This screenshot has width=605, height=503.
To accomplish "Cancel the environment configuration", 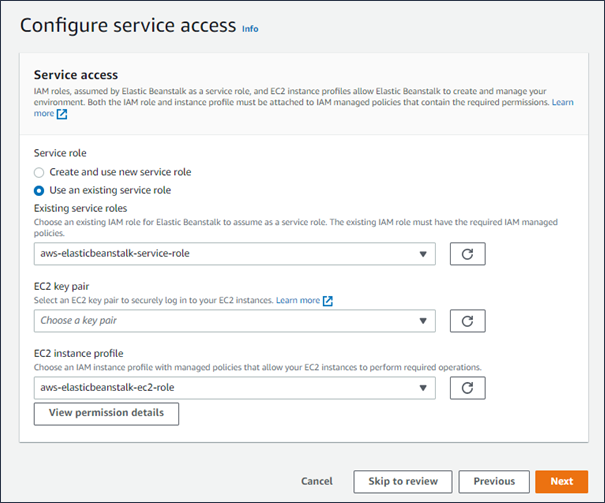I will click(316, 481).
